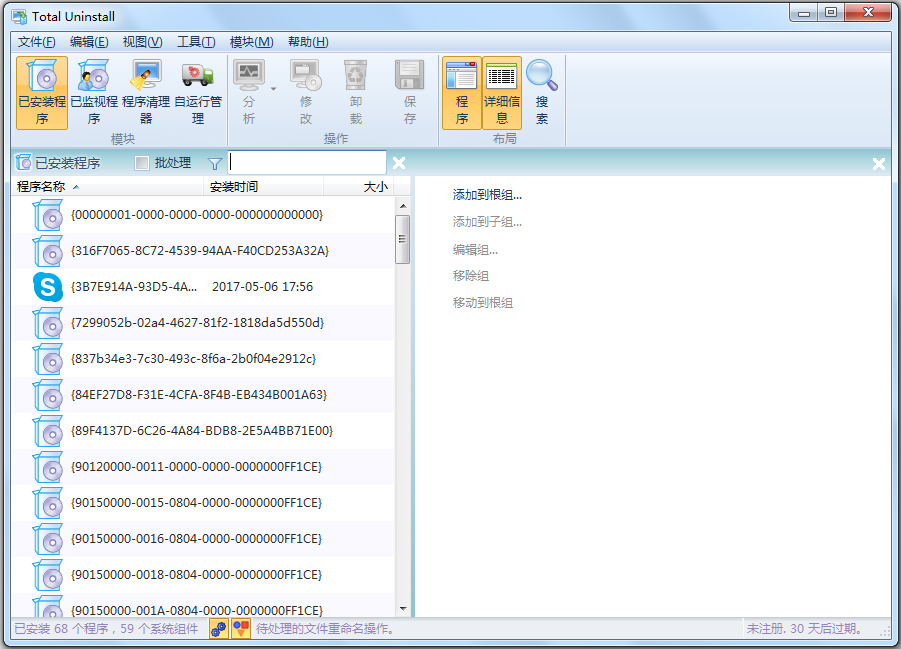Toggle the 程序 layout pane
901x649 pixels.
461,92
